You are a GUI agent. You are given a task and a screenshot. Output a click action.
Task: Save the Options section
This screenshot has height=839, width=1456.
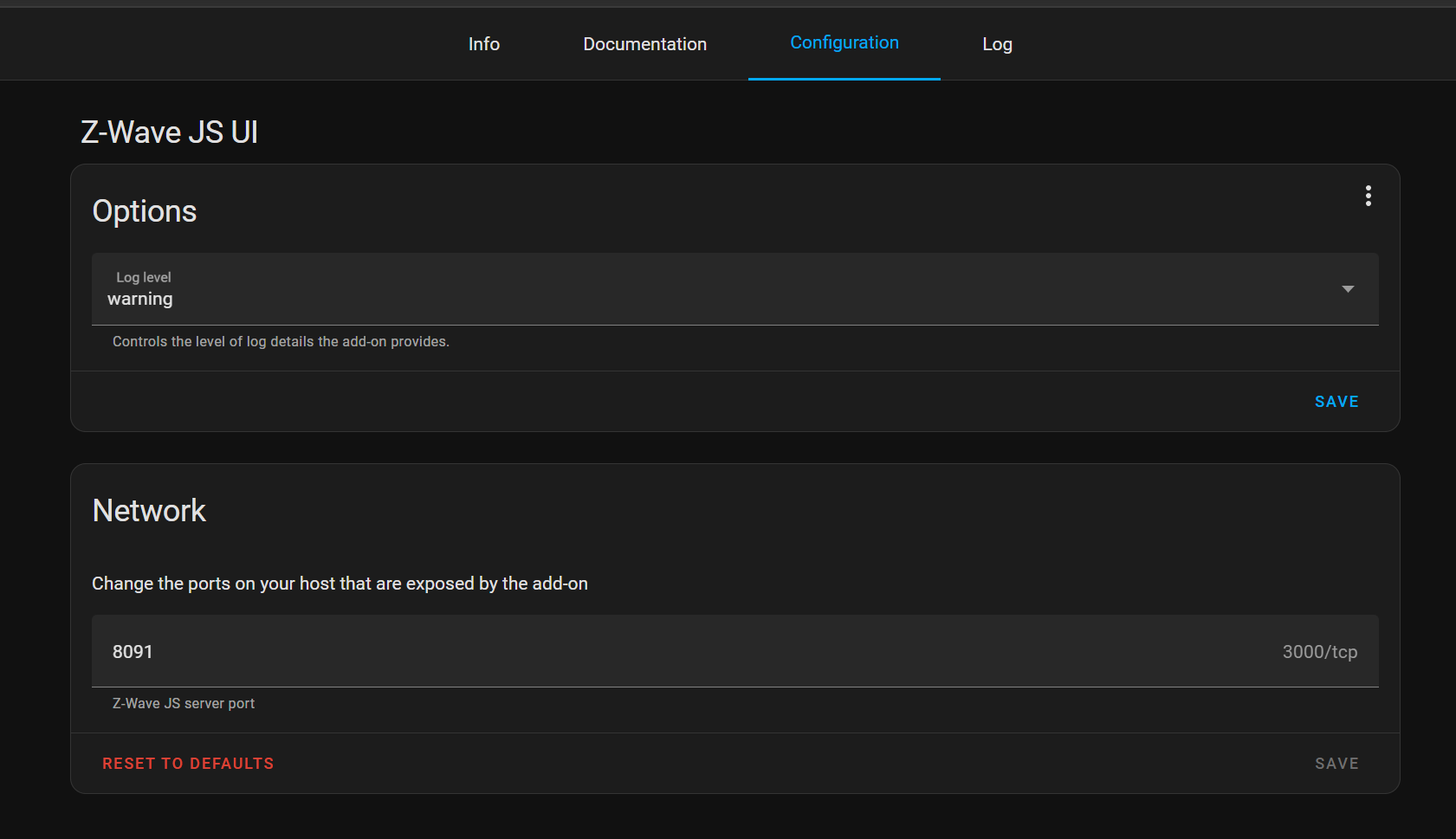pyautogui.click(x=1336, y=402)
